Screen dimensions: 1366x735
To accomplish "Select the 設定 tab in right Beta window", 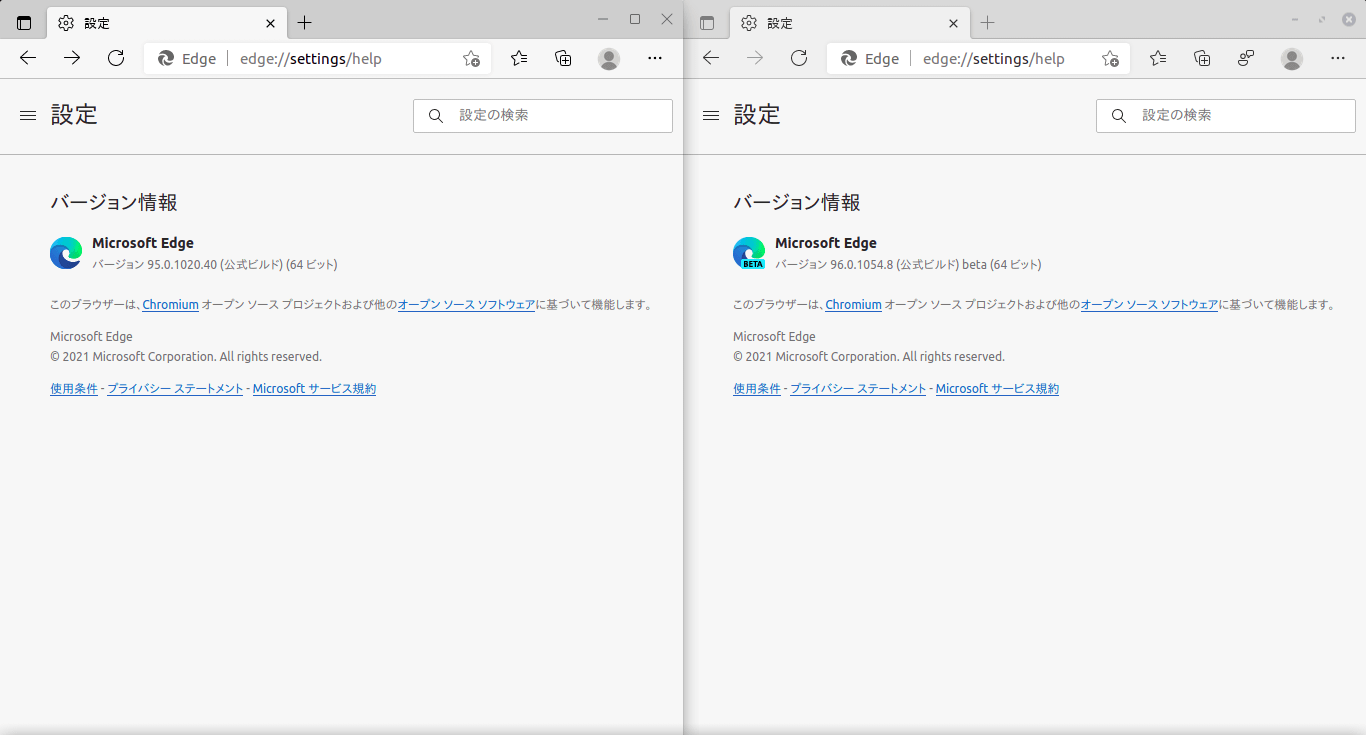I will (850, 23).
